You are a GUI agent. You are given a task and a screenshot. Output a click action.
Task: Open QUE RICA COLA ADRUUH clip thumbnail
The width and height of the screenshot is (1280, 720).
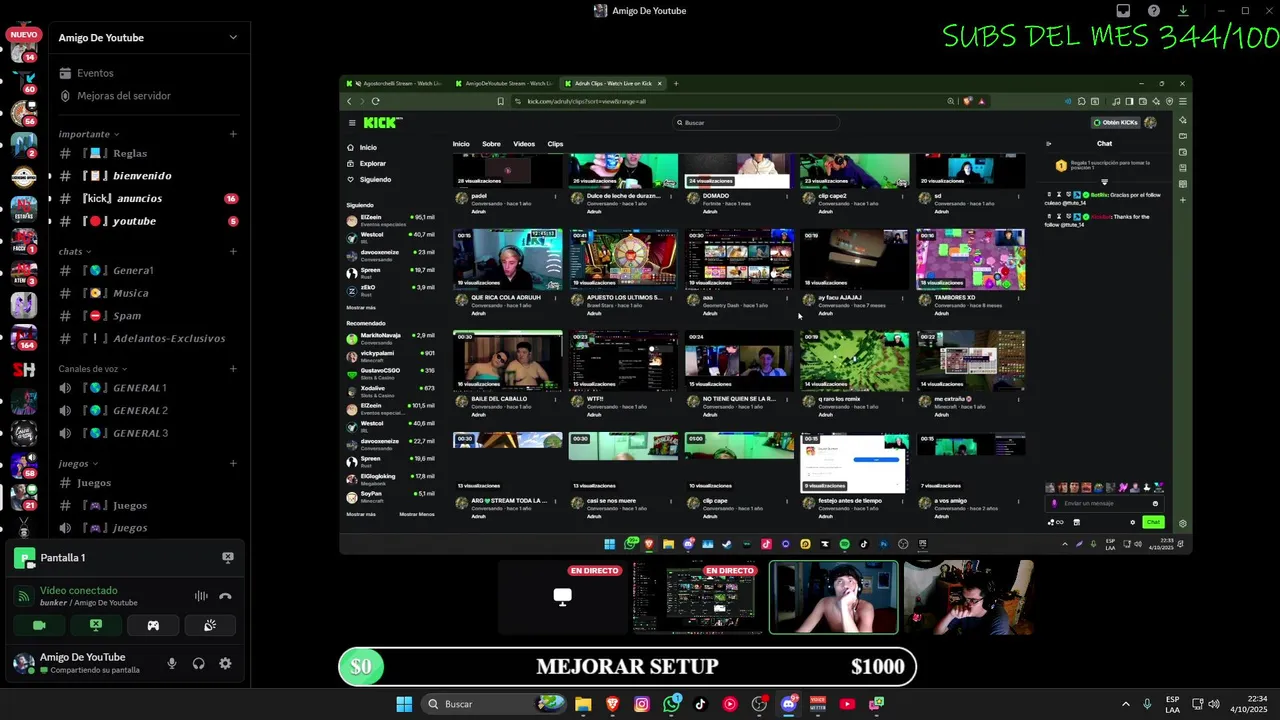coord(508,259)
